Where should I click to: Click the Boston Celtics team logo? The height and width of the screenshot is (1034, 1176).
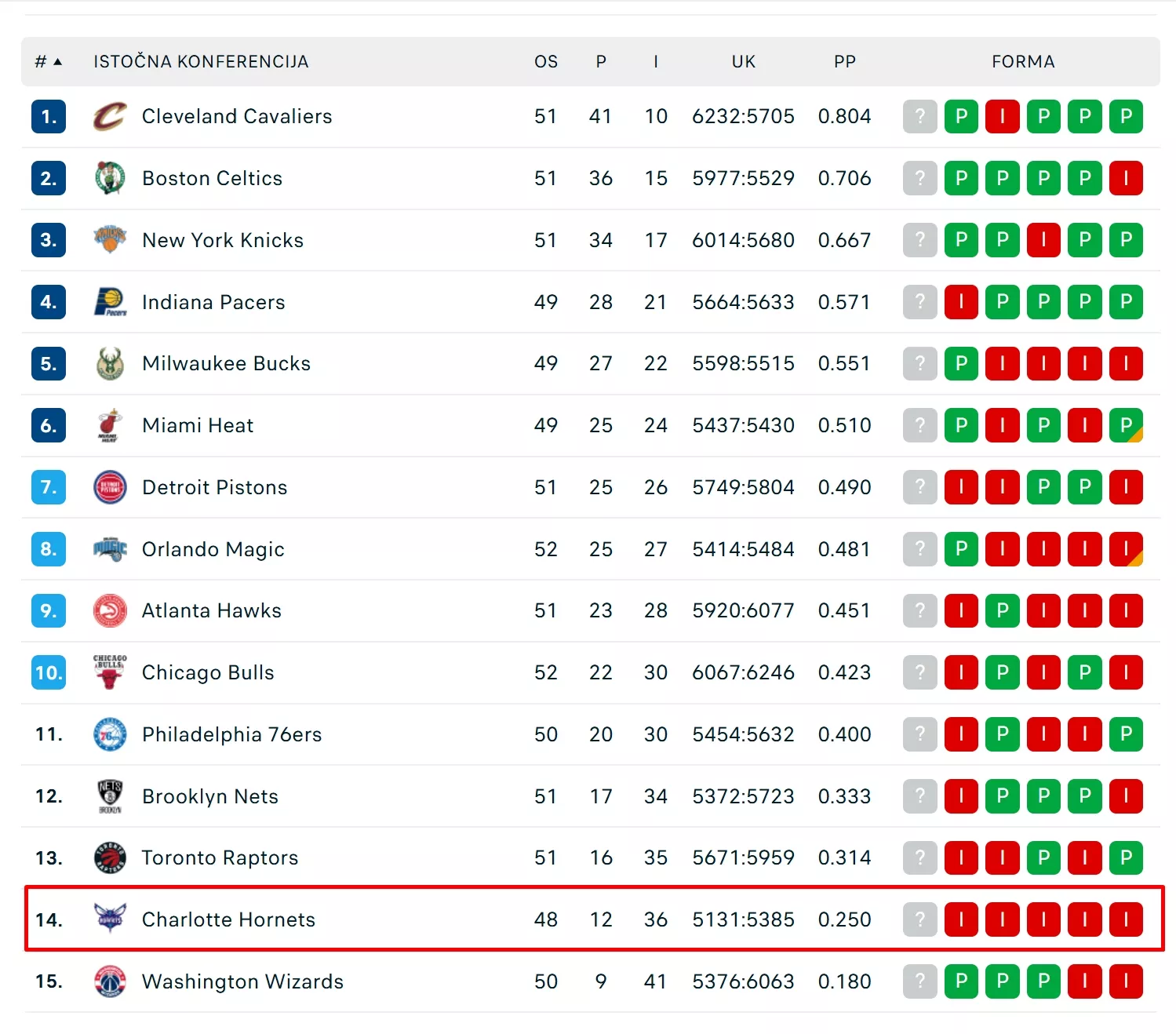[x=110, y=178]
